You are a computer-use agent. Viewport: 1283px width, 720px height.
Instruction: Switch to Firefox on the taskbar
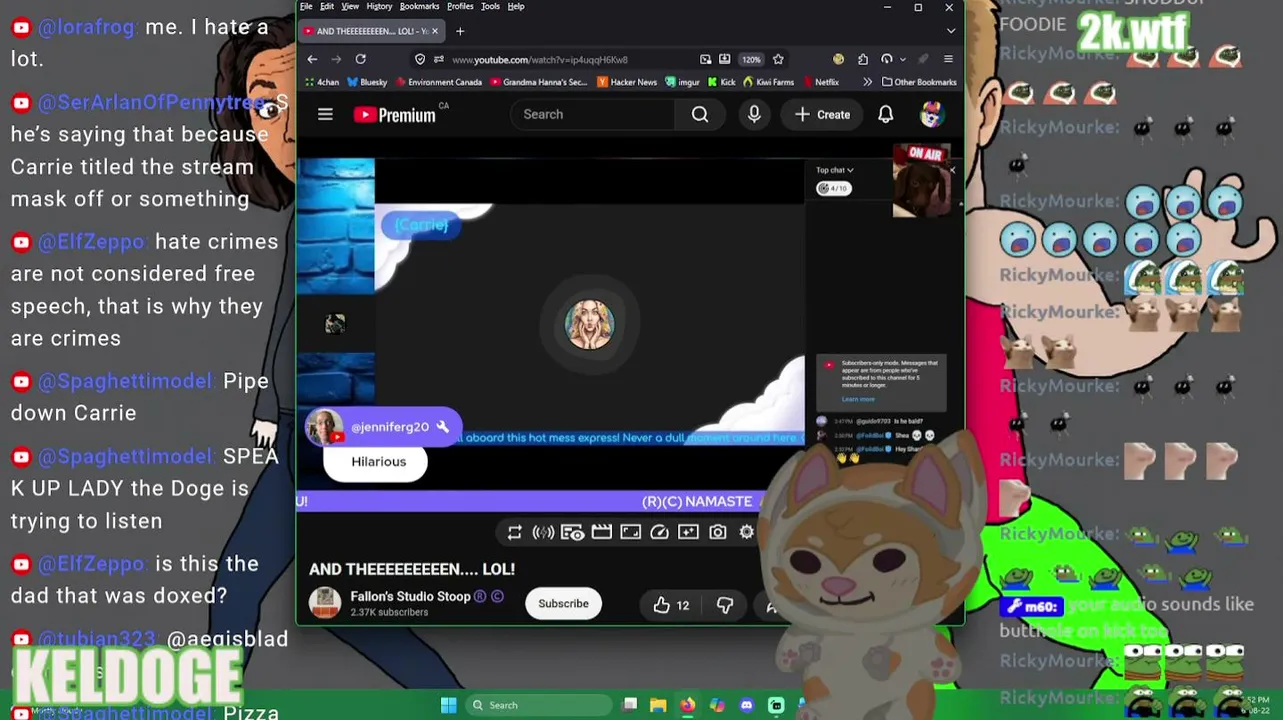687,705
